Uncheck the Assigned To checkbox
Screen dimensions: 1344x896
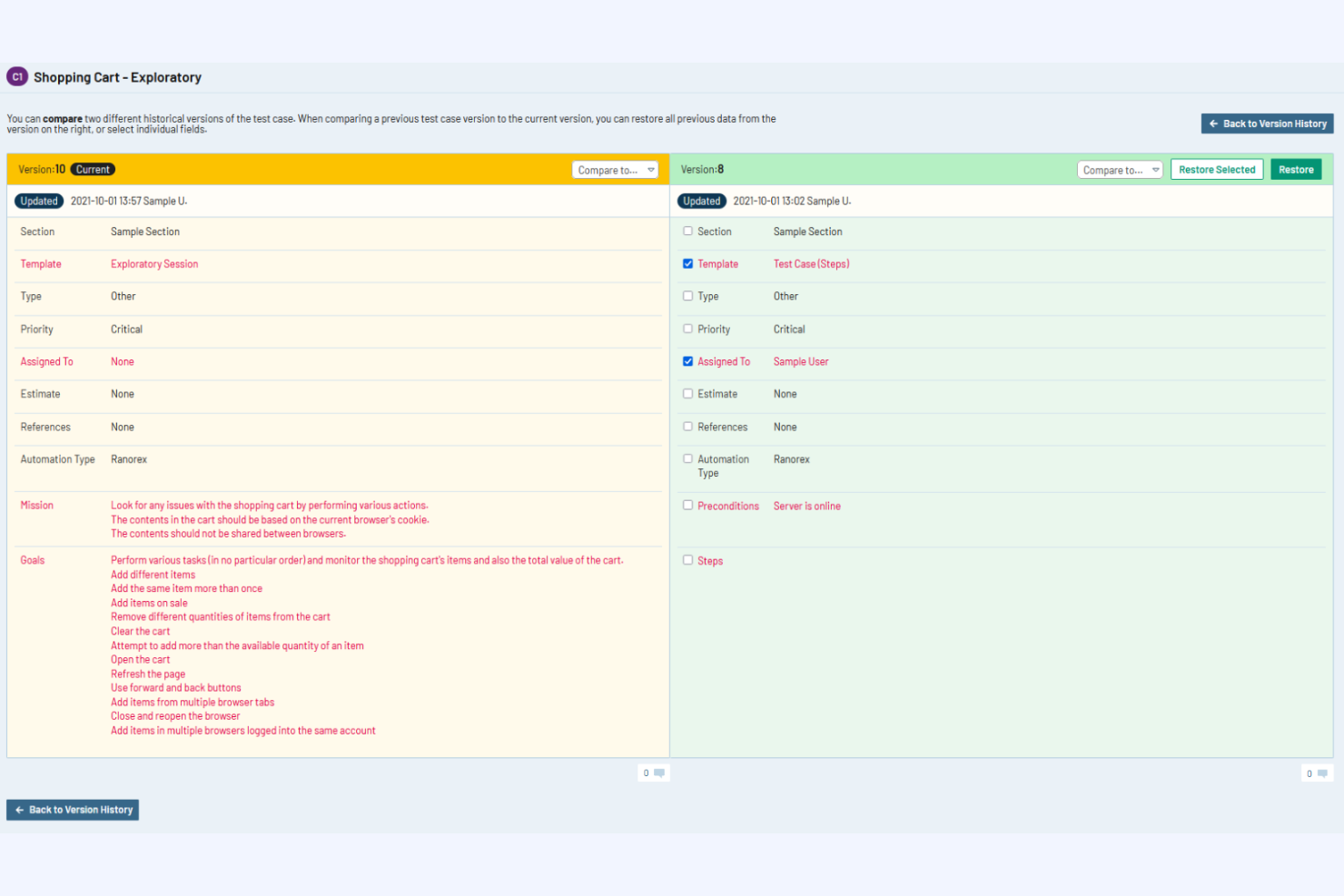(687, 360)
